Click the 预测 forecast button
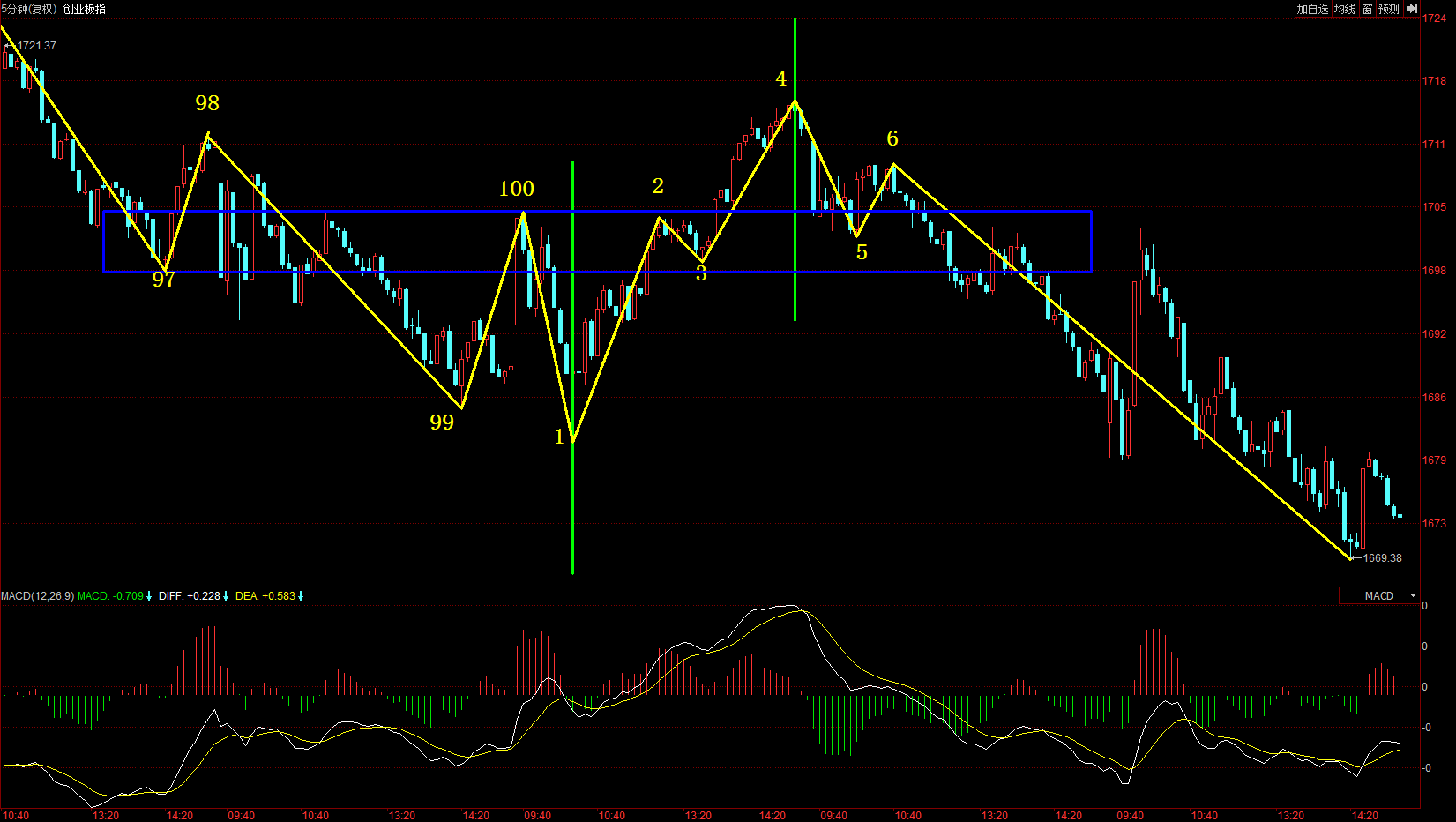 [1389, 9]
